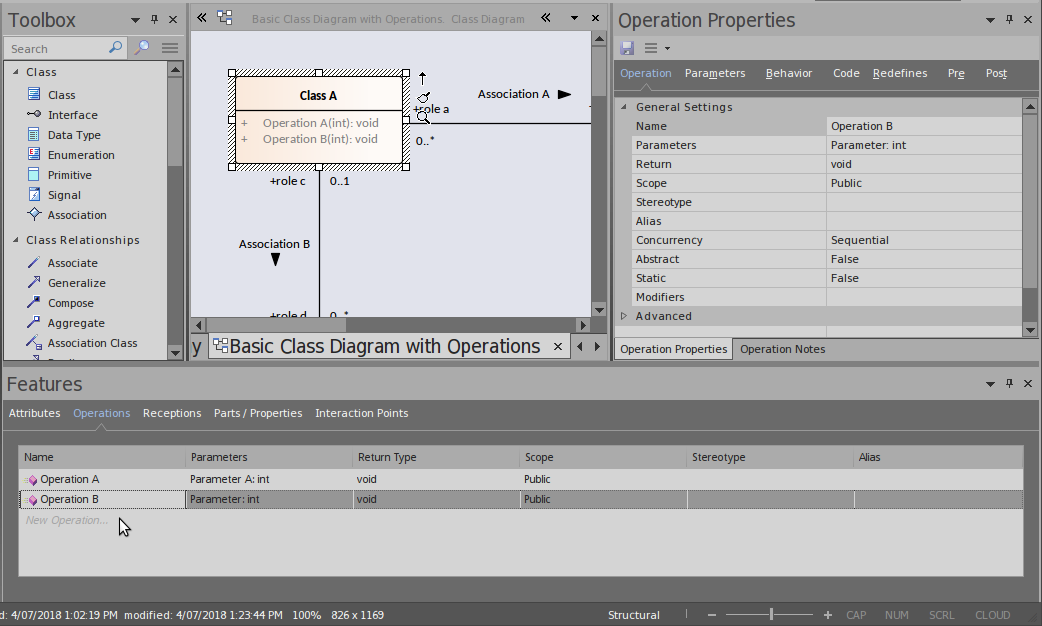This screenshot has height=626, width=1042.
Task: Pick the Enumeration tool icon
Action: [34, 155]
